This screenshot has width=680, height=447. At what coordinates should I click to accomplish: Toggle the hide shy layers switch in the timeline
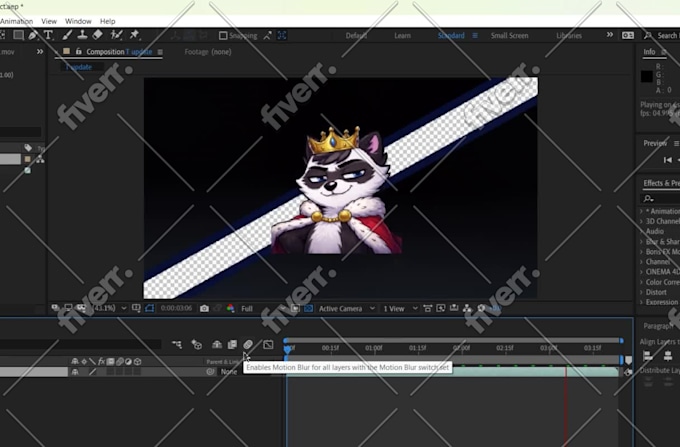217,345
